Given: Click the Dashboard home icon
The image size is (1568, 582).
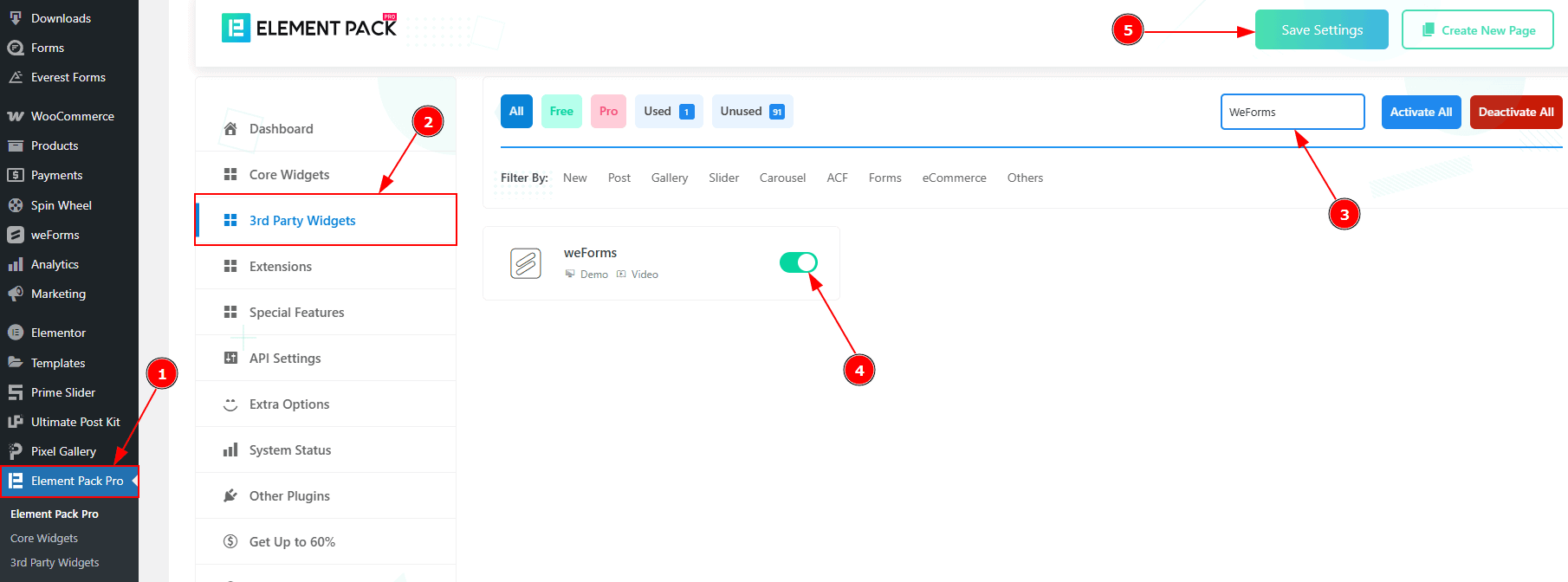Looking at the screenshot, I should coord(230,128).
